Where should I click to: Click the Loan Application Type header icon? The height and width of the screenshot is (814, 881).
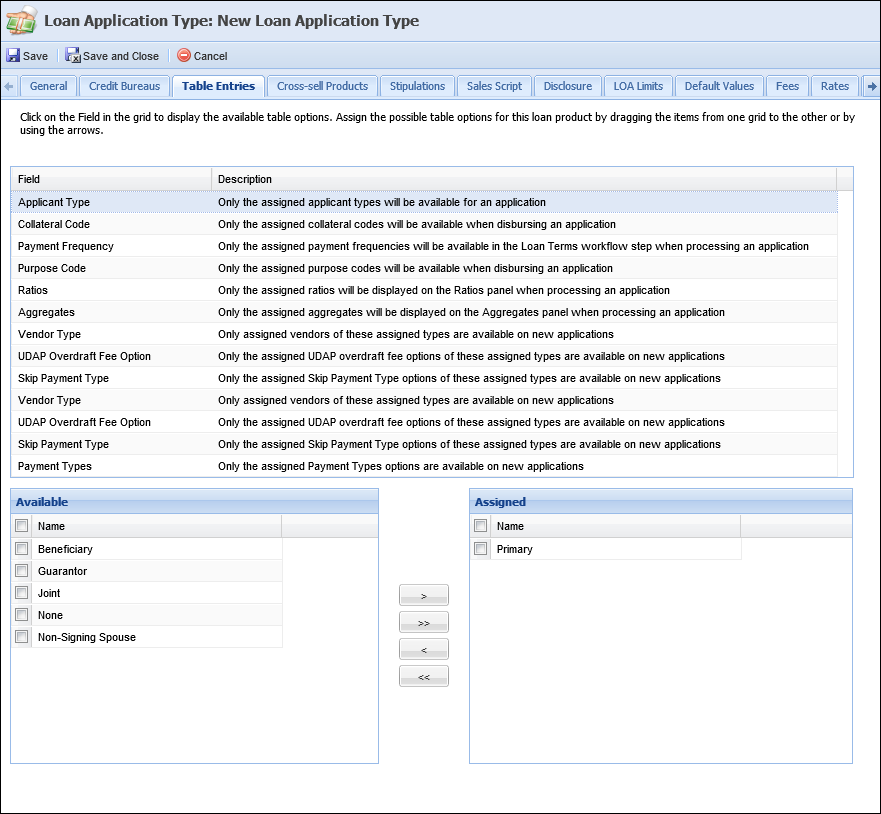[x=21, y=21]
